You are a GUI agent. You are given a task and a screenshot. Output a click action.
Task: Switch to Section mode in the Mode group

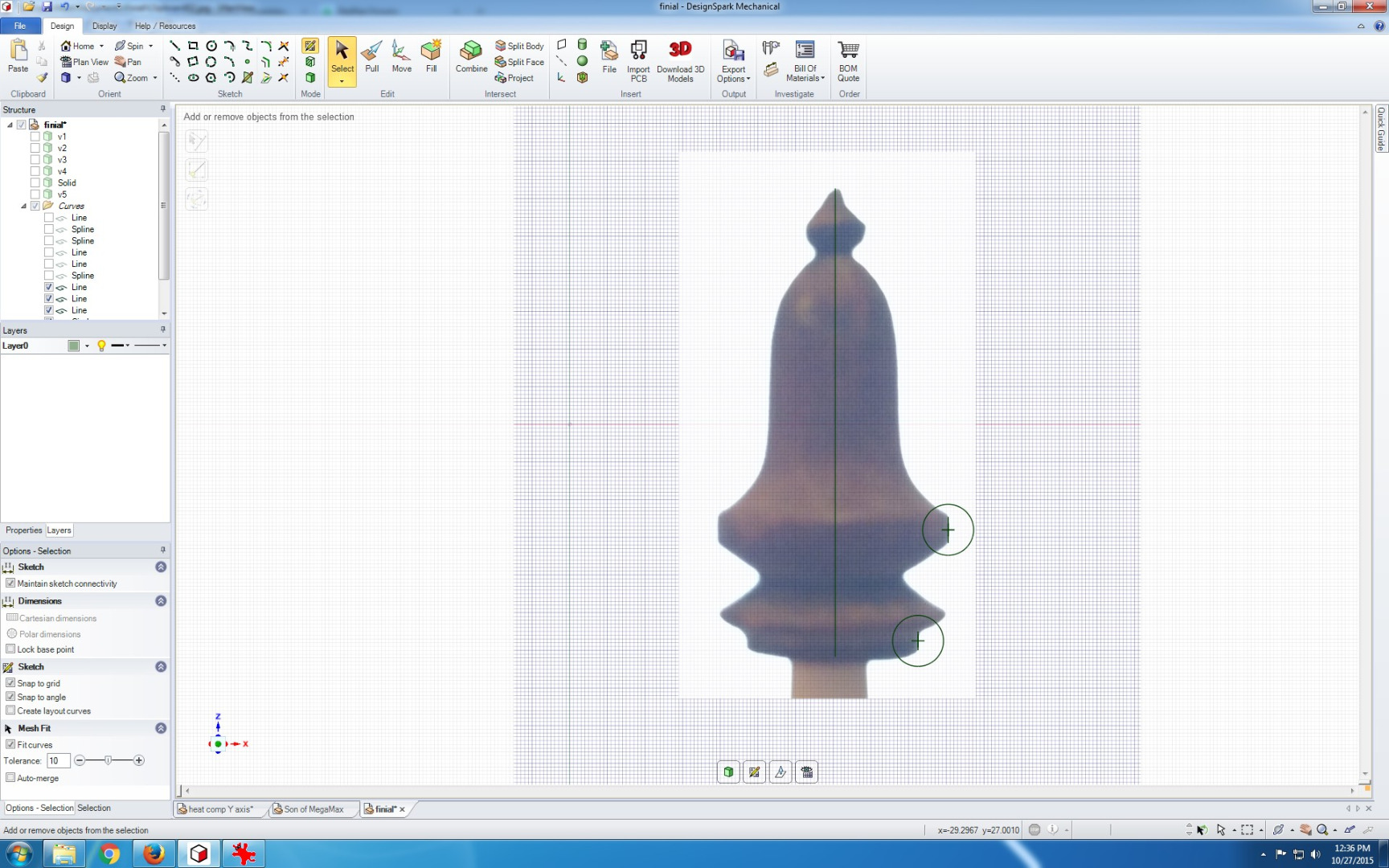click(310, 62)
